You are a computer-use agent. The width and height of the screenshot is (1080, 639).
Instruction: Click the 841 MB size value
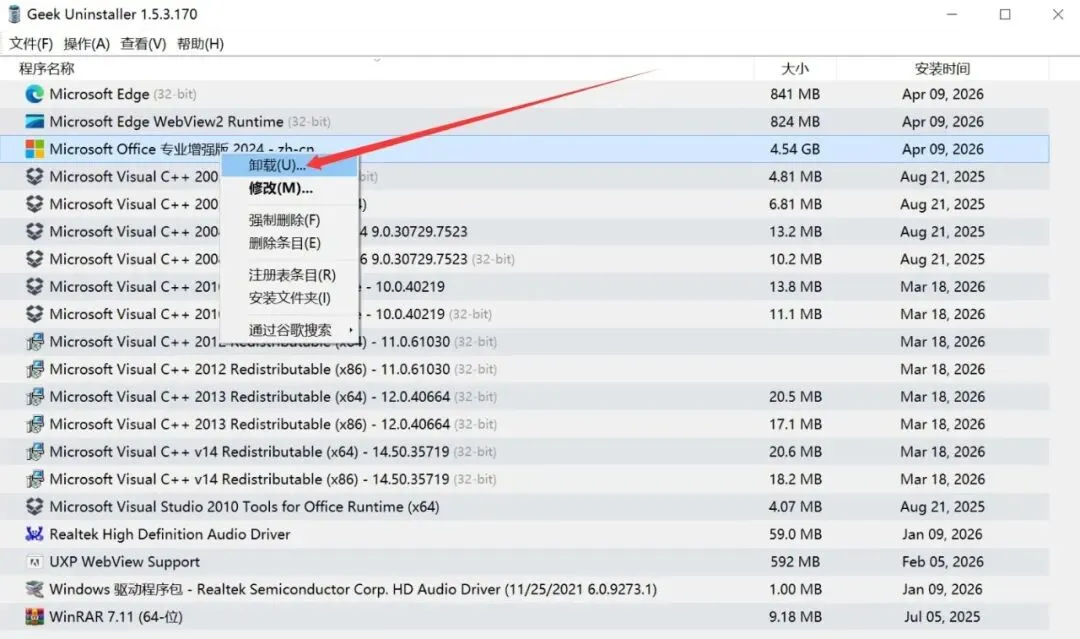pos(795,94)
